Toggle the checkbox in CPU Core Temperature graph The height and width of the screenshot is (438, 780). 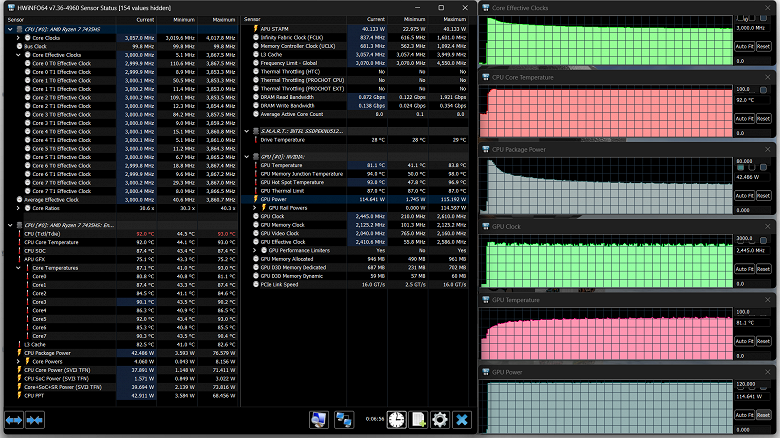click(x=763, y=90)
